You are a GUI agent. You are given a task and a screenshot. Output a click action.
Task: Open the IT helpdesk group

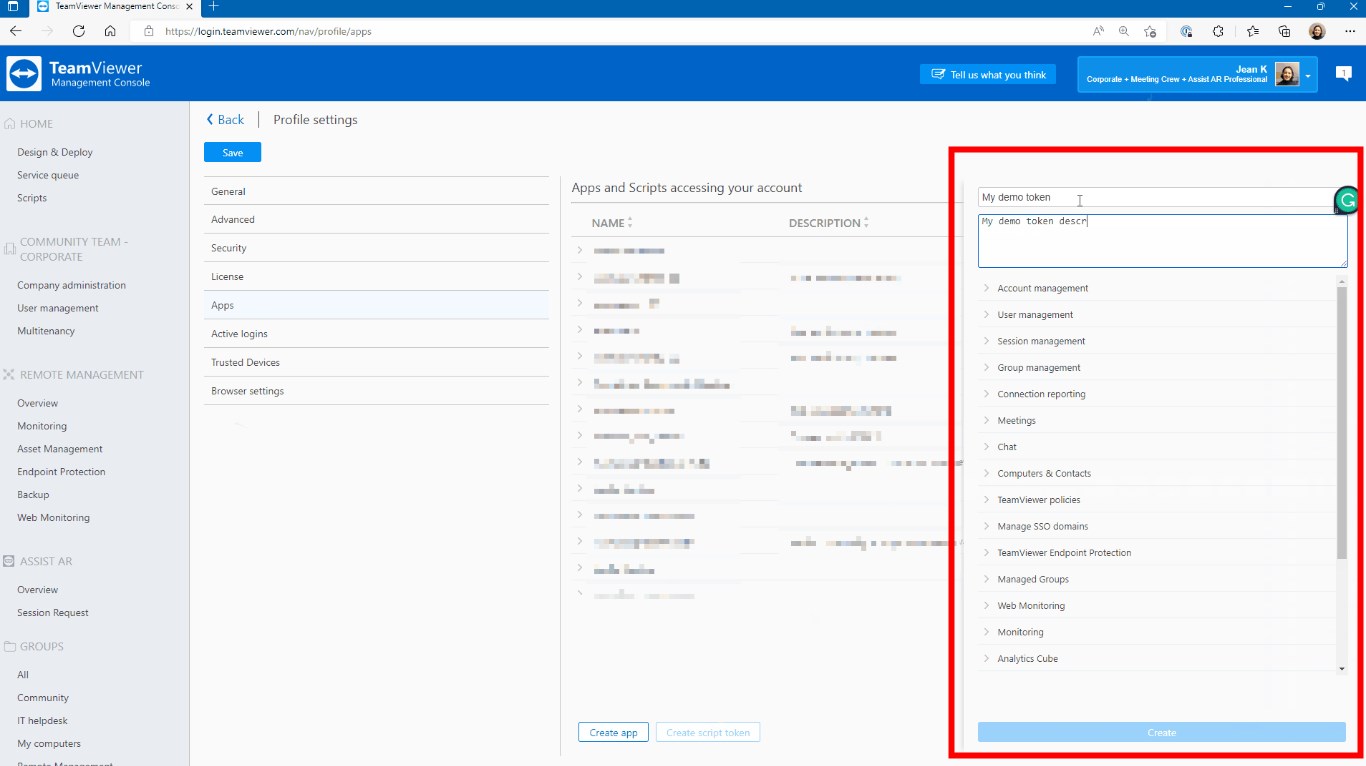[42, 721]
